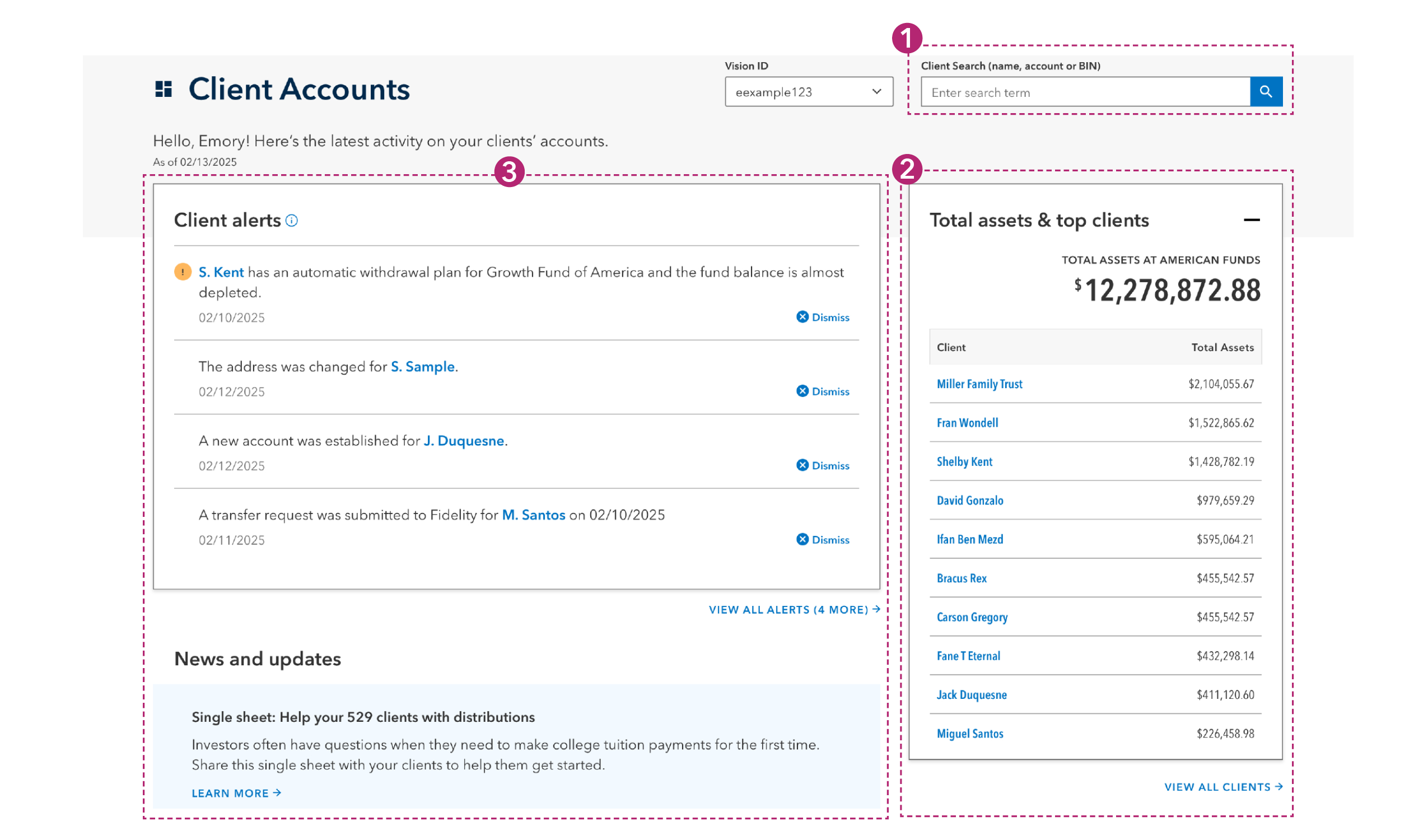
Task: Open Miller Family Trust client
Action: 979,384
